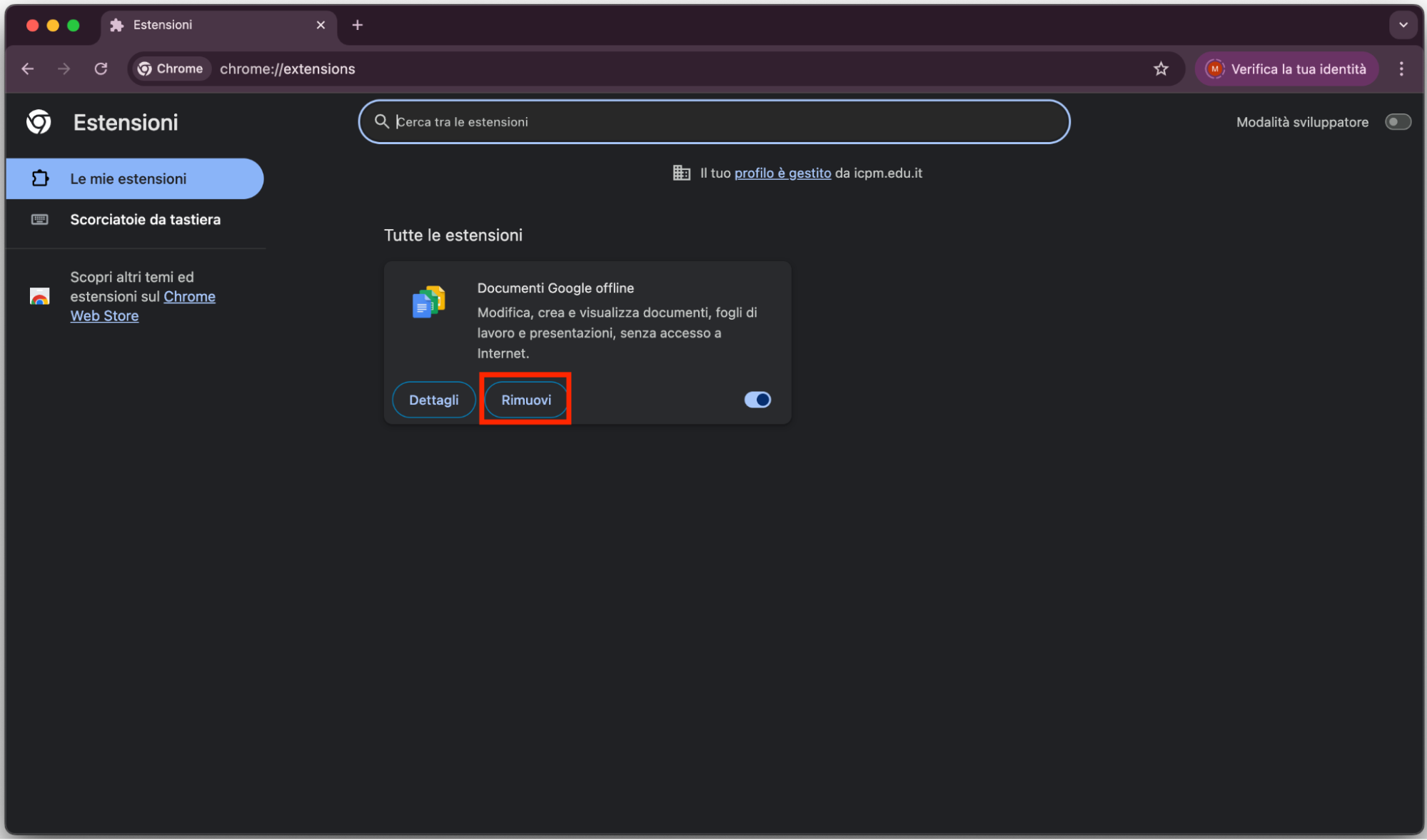Enable Modalità sviluppatore
Image resolution: width=1427 pixels, height=840 pixels.
[1398, 122]
